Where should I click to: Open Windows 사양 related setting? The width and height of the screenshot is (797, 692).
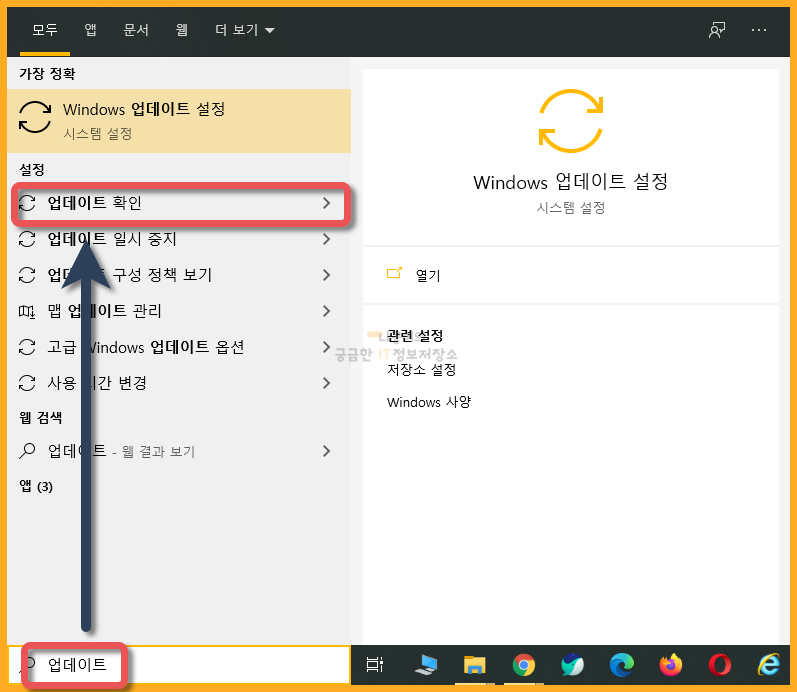(x=429, y=402)
